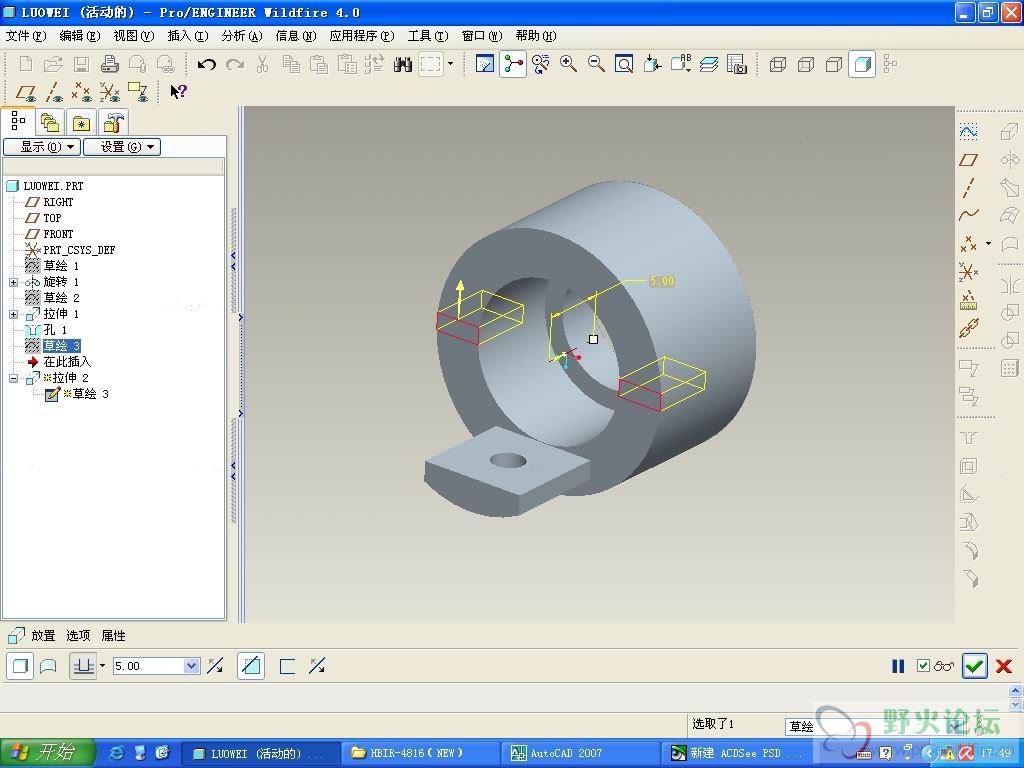The height and width of the screenshot is (768, 1024).
Task: Select the No hidden display icon
Action: [833, 64]
